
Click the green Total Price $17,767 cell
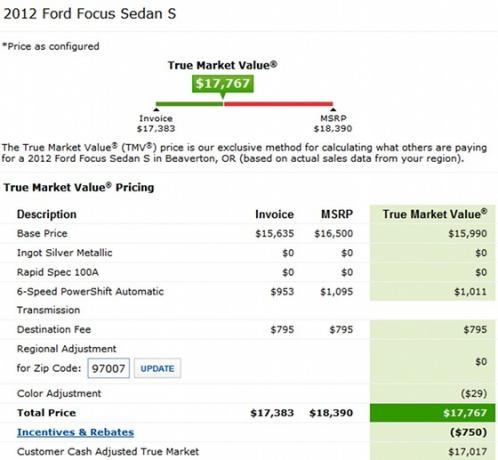click(x=433, y=413)
